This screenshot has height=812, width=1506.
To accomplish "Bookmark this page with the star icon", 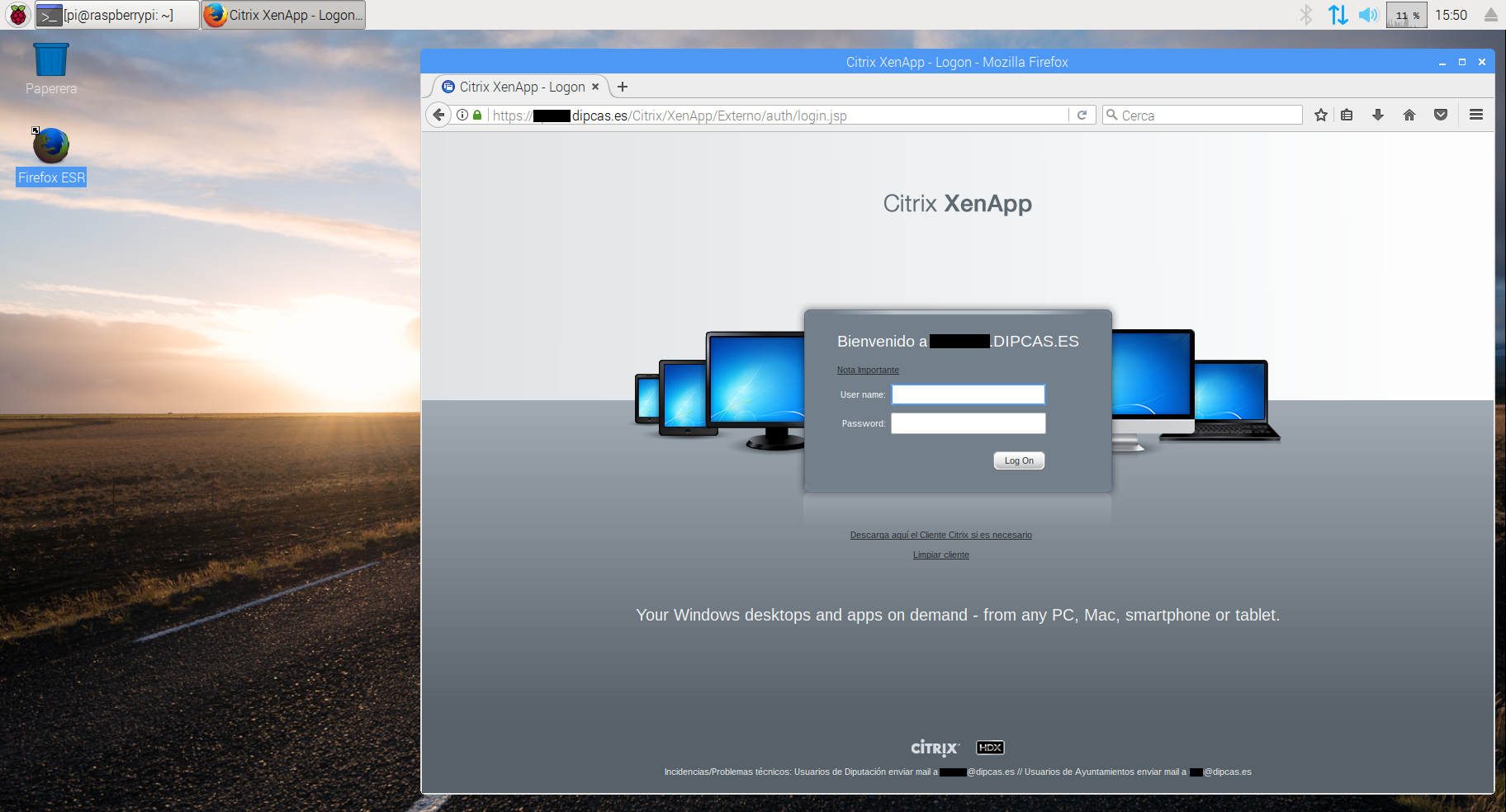I will [1321, 115].
